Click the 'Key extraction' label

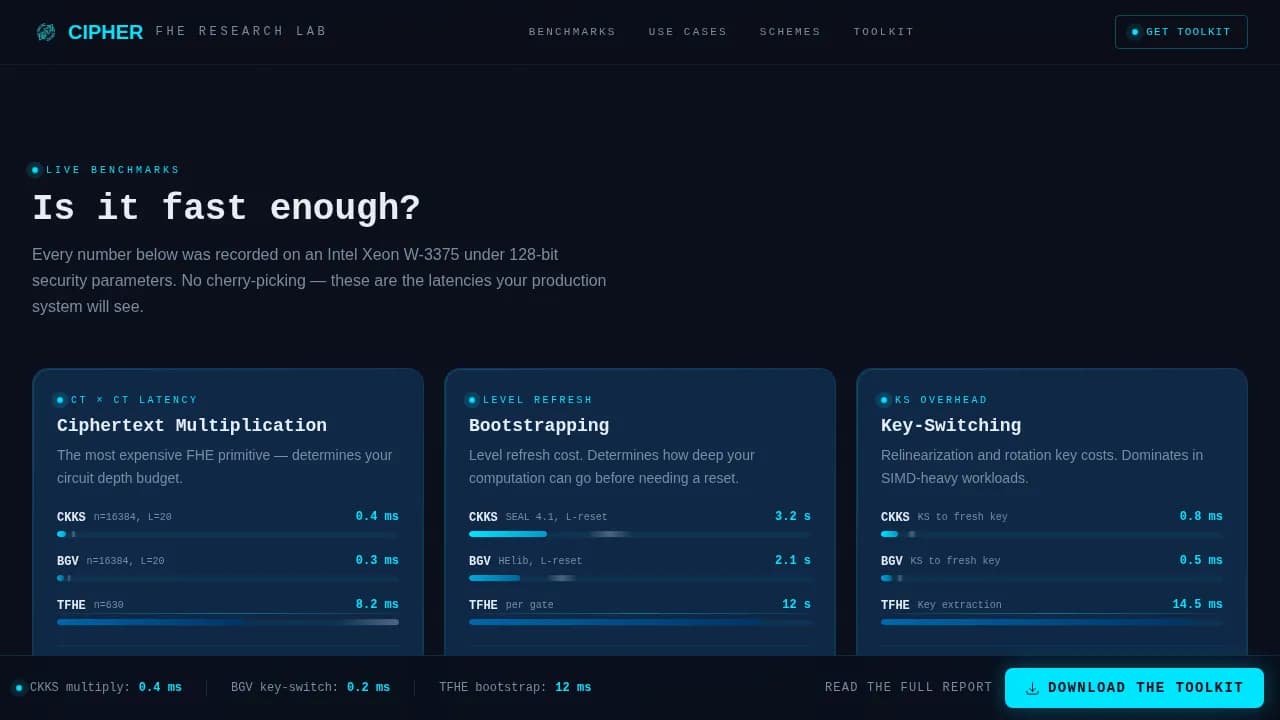(x=960, y=606)
